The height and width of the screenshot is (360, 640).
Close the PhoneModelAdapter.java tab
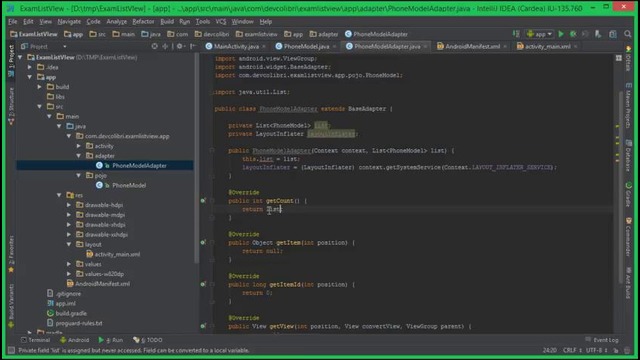pos(425,47)
